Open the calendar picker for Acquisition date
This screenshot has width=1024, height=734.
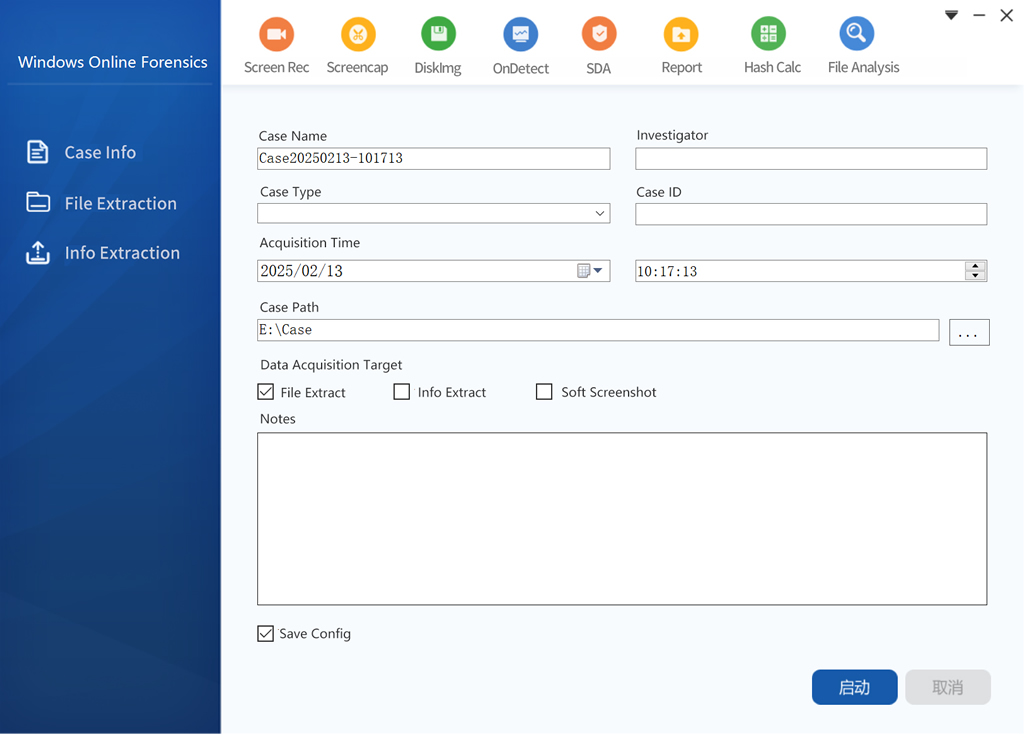pos(590,270)
